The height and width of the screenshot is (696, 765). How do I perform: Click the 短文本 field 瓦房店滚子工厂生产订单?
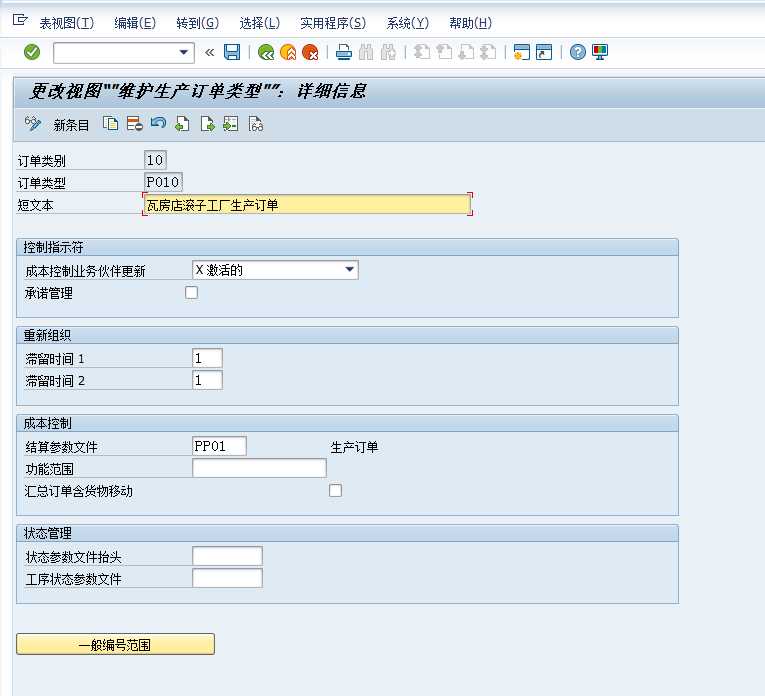(x=307, y=204)
